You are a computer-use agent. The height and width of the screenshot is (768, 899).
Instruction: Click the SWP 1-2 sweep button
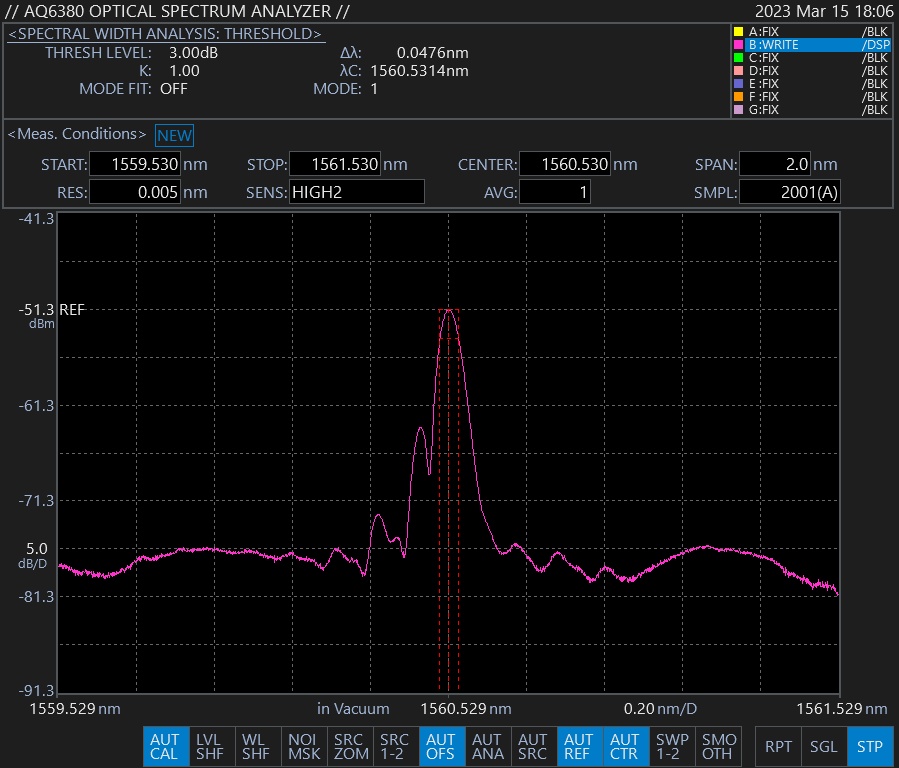671,746
